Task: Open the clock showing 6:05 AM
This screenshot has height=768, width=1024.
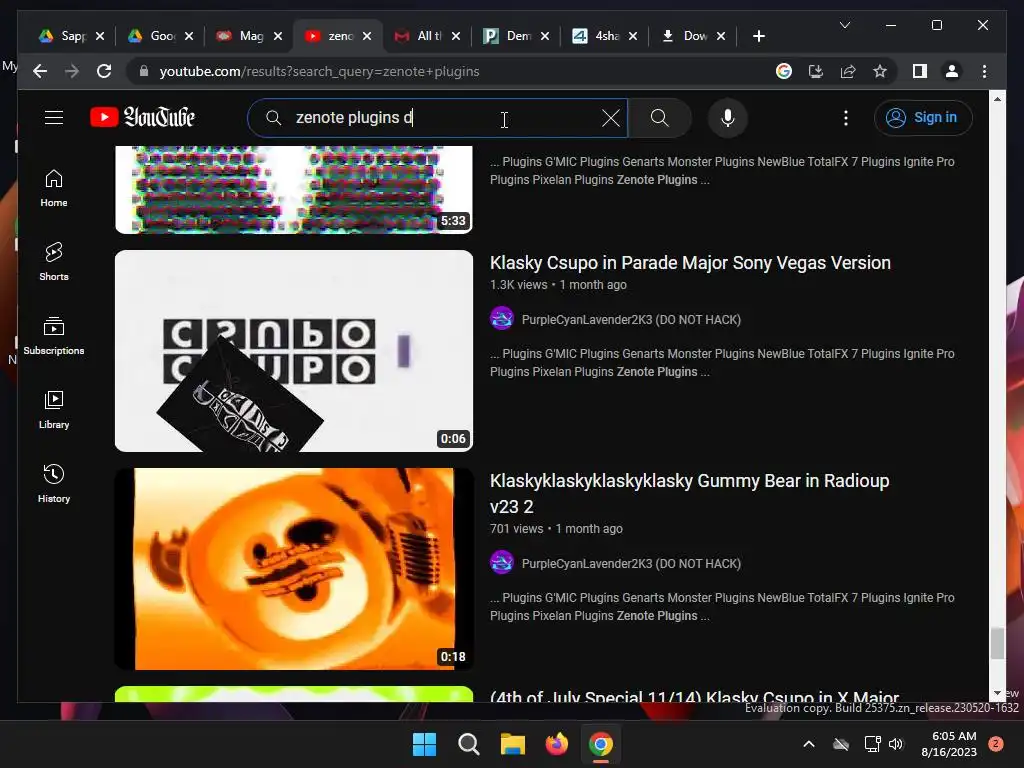Action: tap(949, 744)
